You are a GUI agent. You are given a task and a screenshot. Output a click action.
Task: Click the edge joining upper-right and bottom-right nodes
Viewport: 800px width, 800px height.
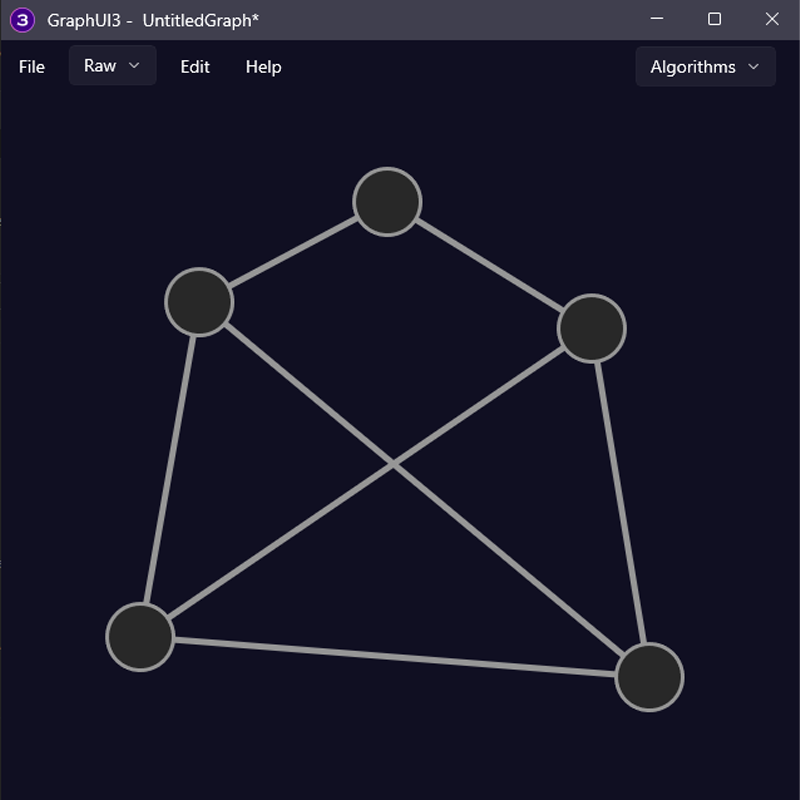[x=620, y=500]
